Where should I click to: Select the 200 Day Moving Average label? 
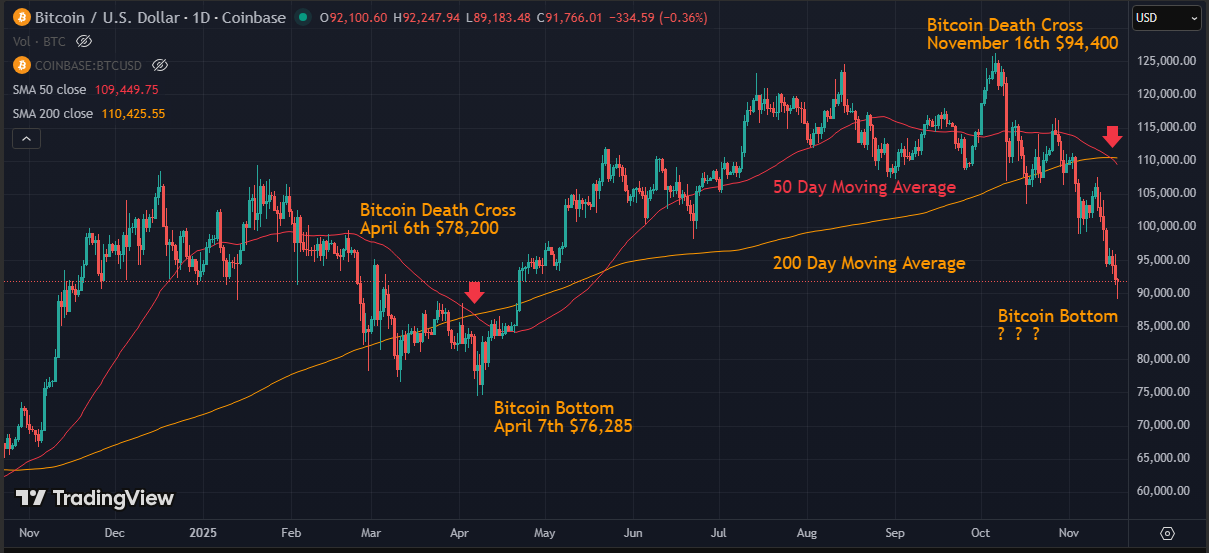coord(869,263)
